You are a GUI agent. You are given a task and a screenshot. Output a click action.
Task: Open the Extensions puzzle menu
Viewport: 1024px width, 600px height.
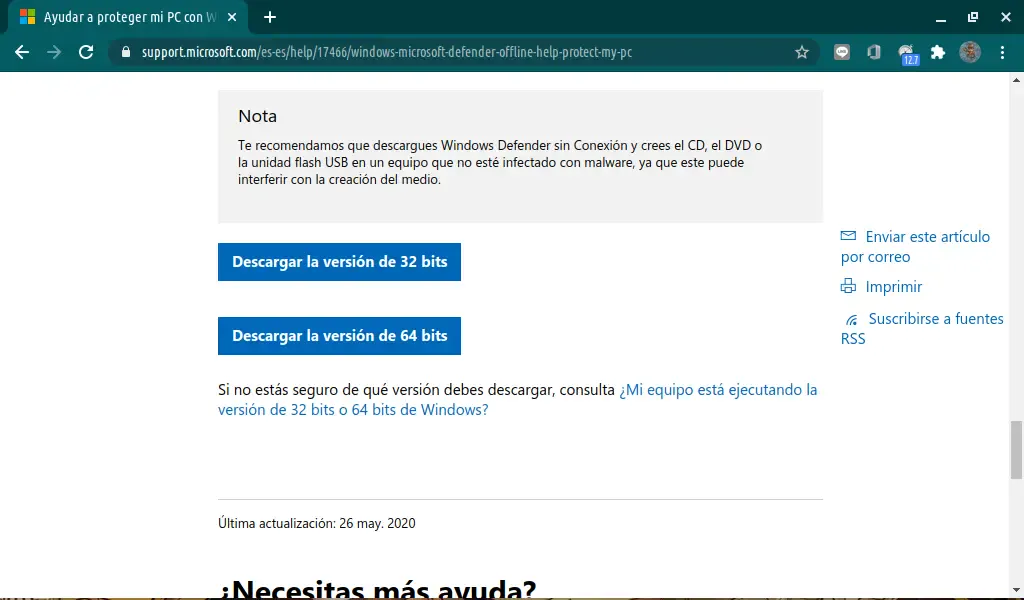[938, 52]
